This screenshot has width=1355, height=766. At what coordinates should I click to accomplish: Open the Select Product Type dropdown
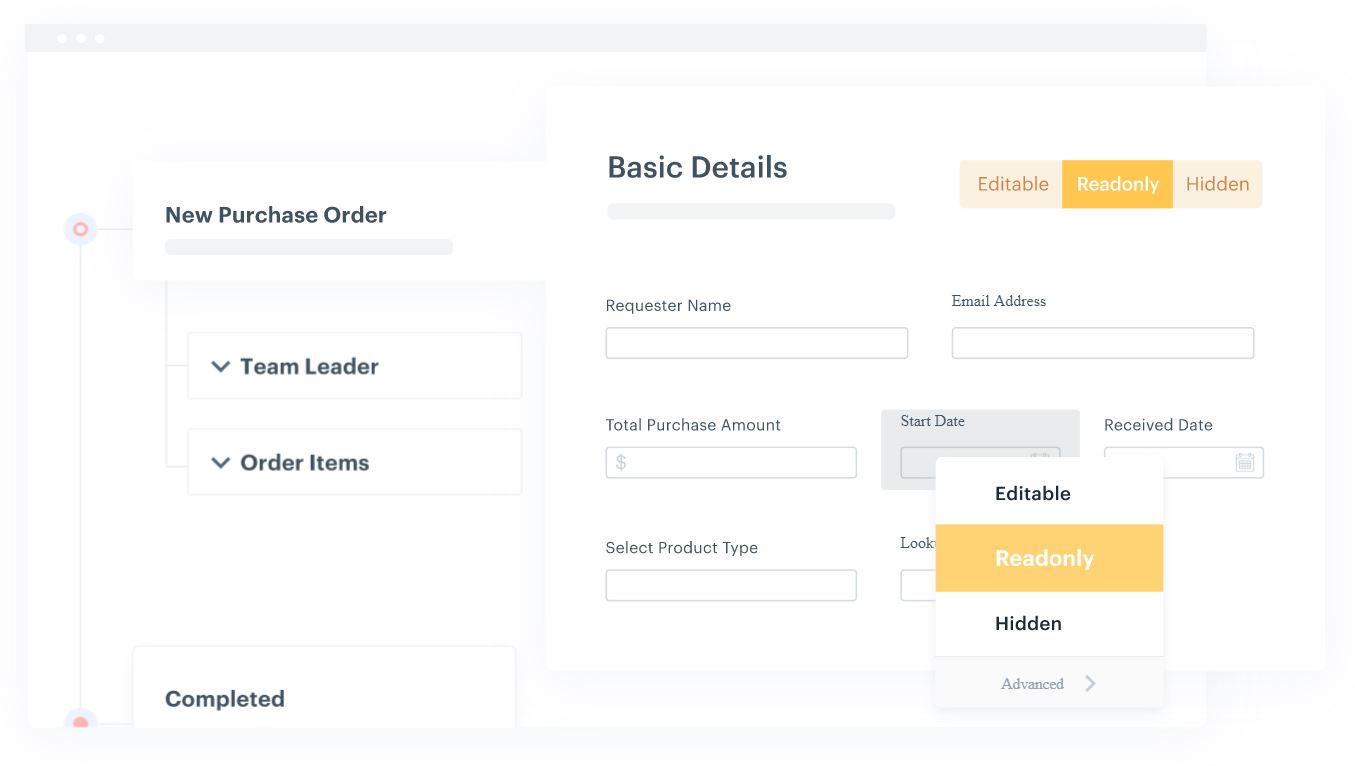coord(730,585)
